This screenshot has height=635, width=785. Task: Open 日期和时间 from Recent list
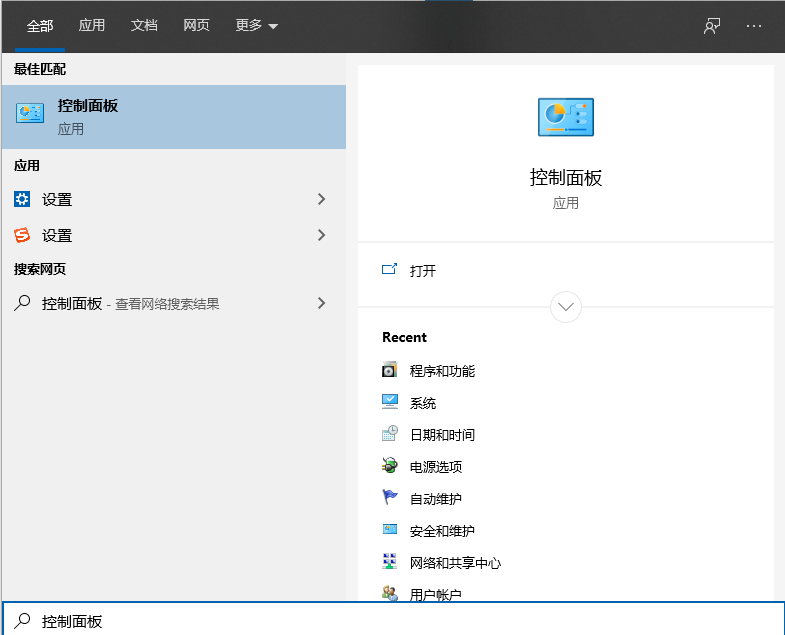[x=442, y=435]
